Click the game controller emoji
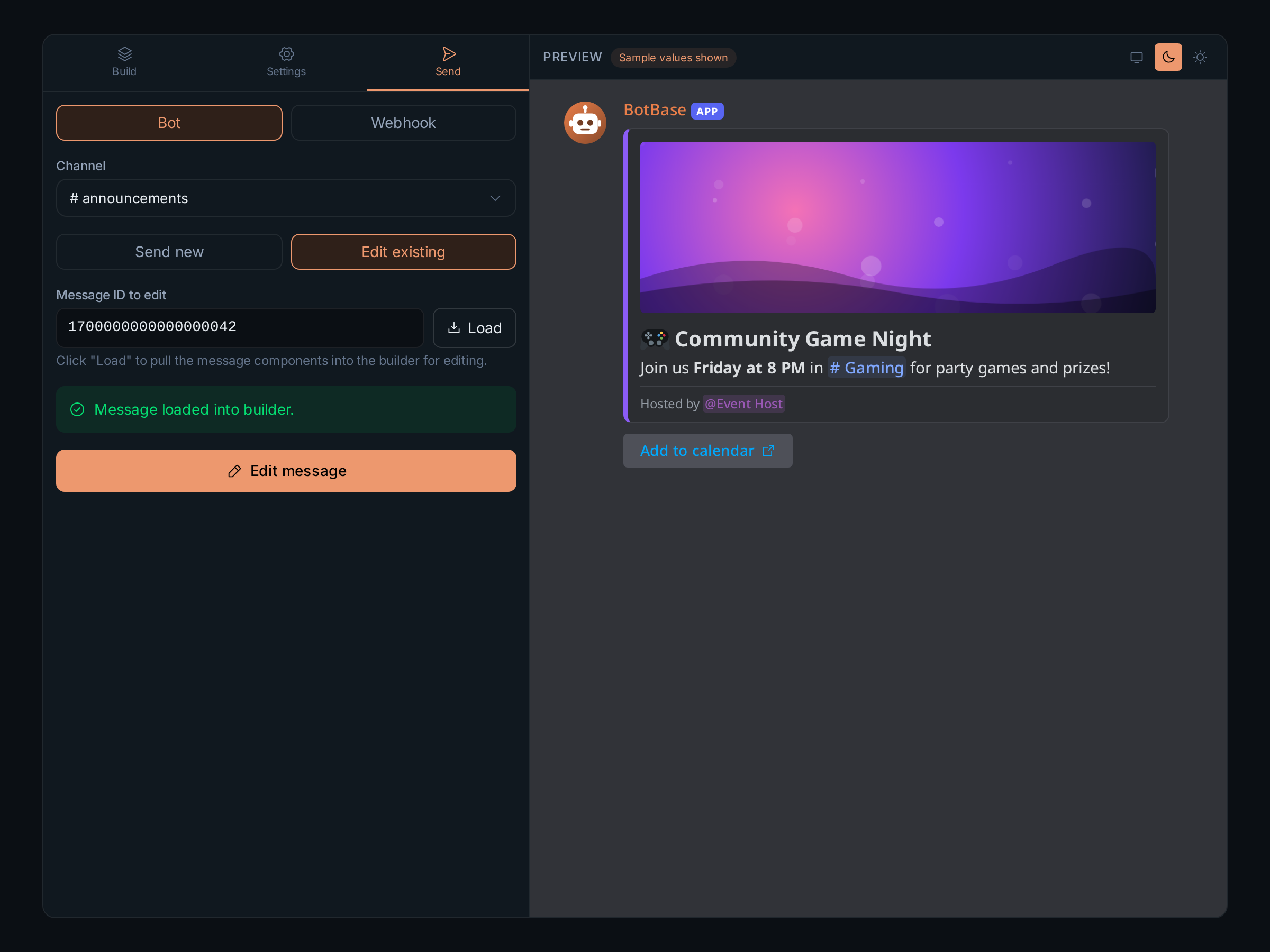 click(x=655, y=339)
